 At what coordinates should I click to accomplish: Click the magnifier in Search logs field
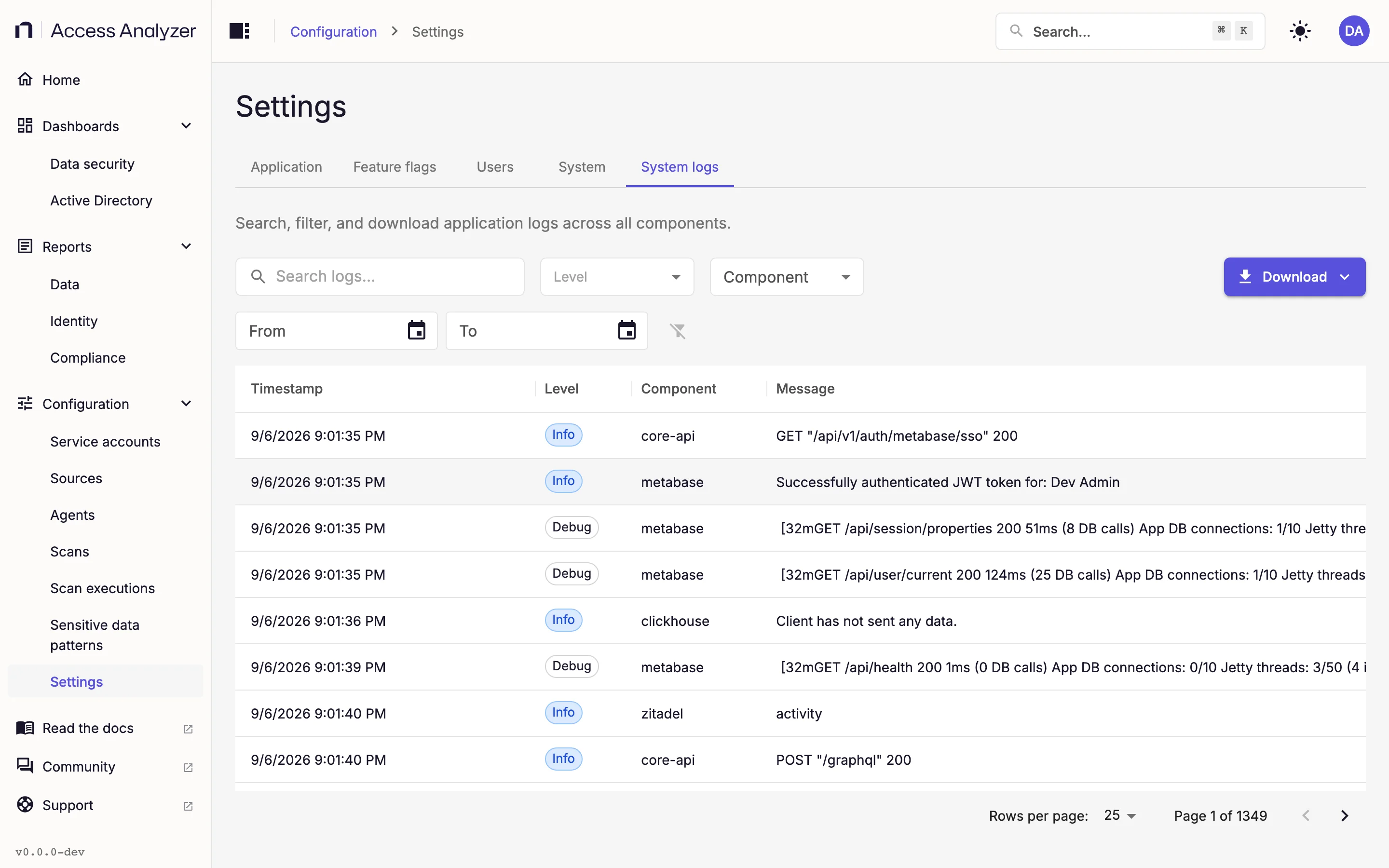pos(258,277)
